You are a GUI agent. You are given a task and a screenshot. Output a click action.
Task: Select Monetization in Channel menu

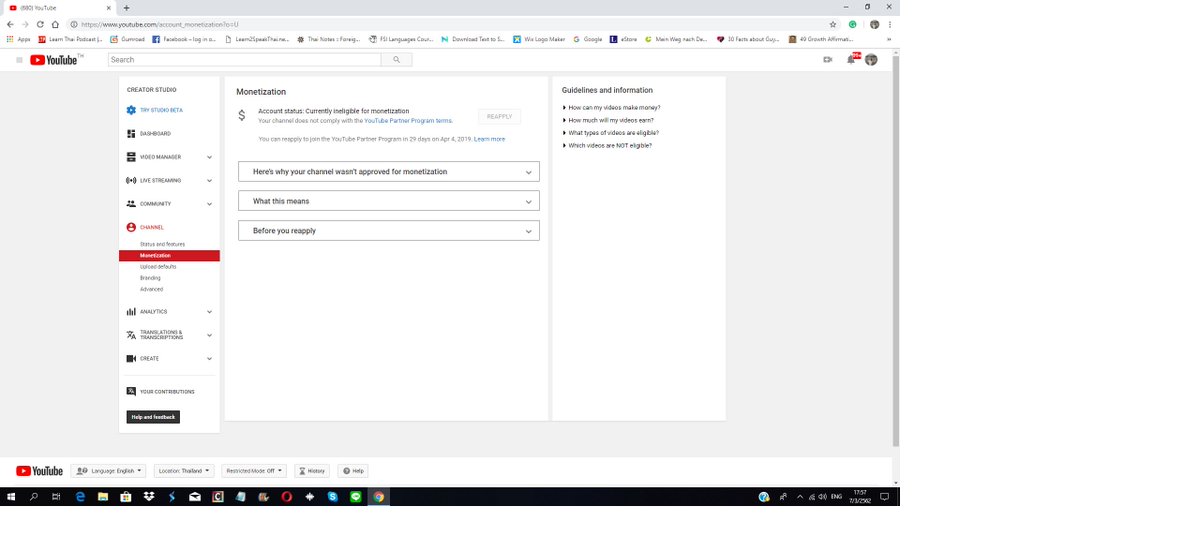pyautogui.click(x=169, y=256)
